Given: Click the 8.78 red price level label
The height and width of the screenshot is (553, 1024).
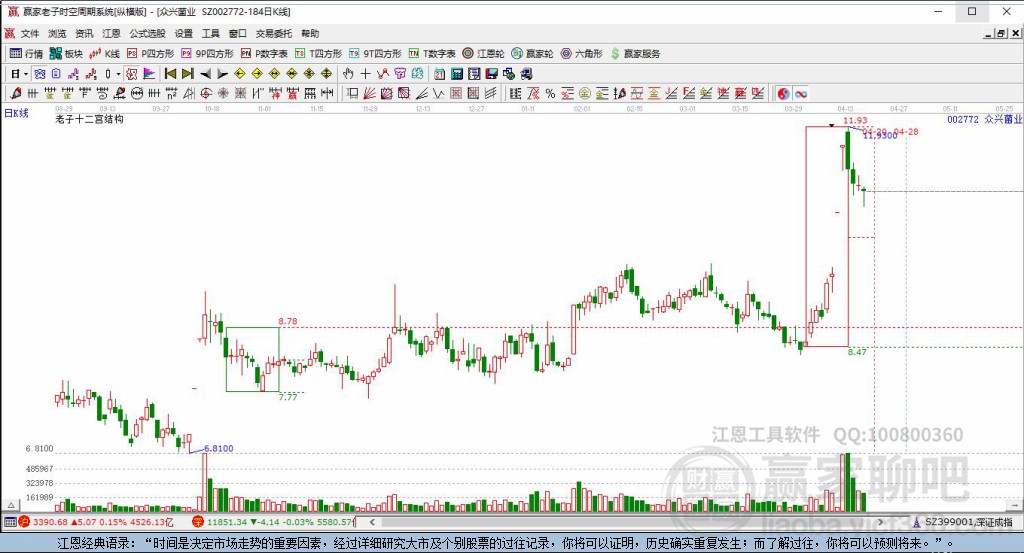Looking at the screenshot, I should click(288, 321).
